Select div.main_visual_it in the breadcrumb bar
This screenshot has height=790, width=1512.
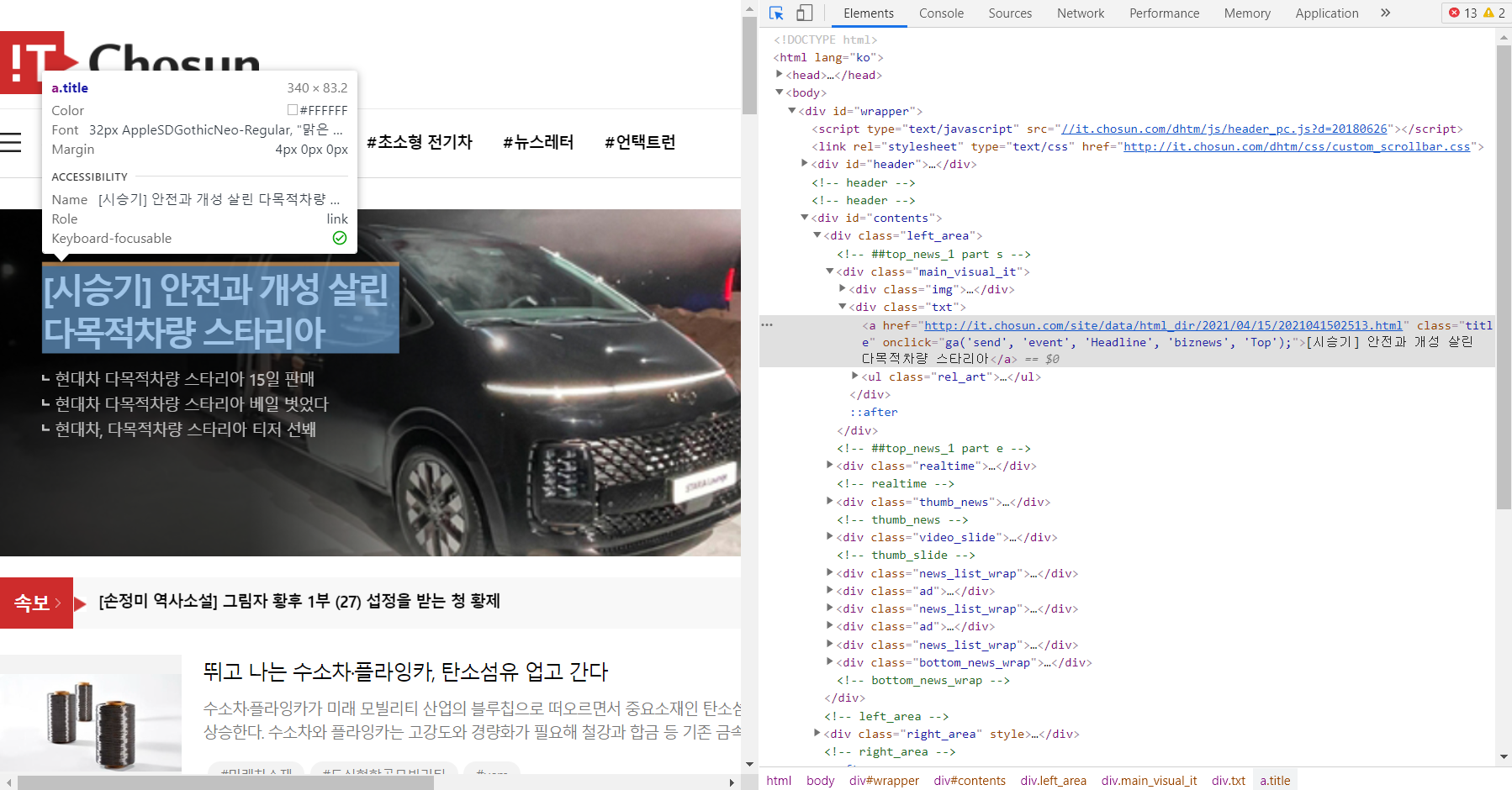[x=1149, y=781]
